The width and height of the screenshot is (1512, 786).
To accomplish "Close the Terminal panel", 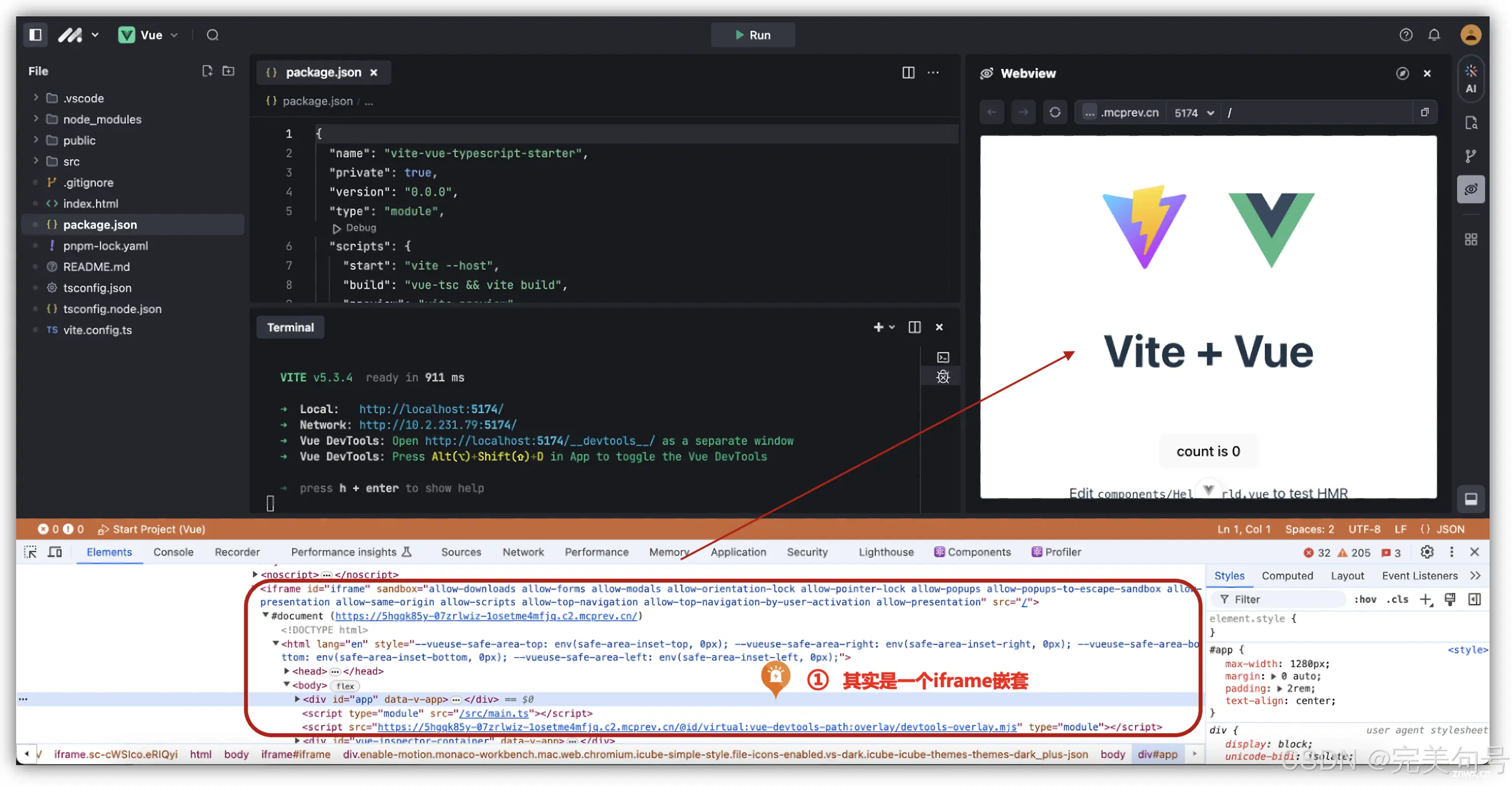I will point(939,327).
